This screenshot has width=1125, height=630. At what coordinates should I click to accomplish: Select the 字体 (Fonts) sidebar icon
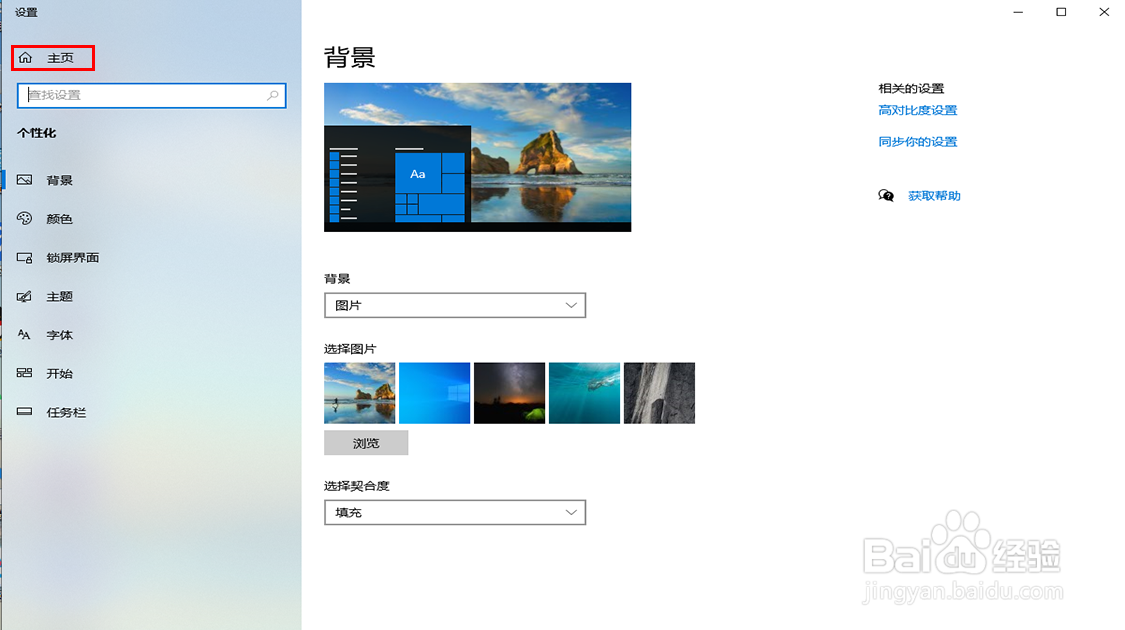24,335
